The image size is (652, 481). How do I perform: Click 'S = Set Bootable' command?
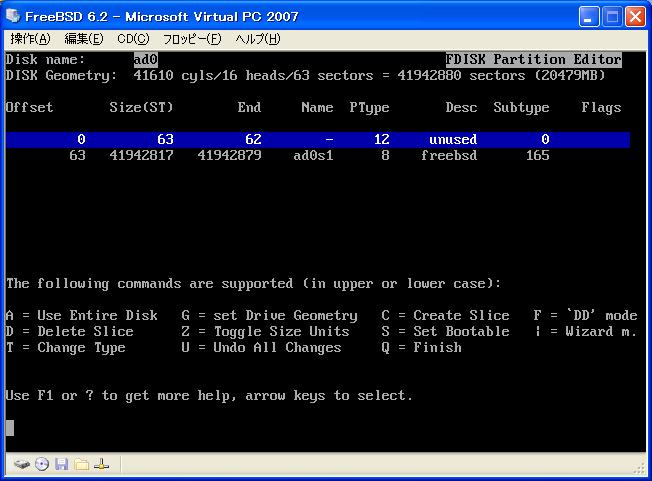point(445,331)
